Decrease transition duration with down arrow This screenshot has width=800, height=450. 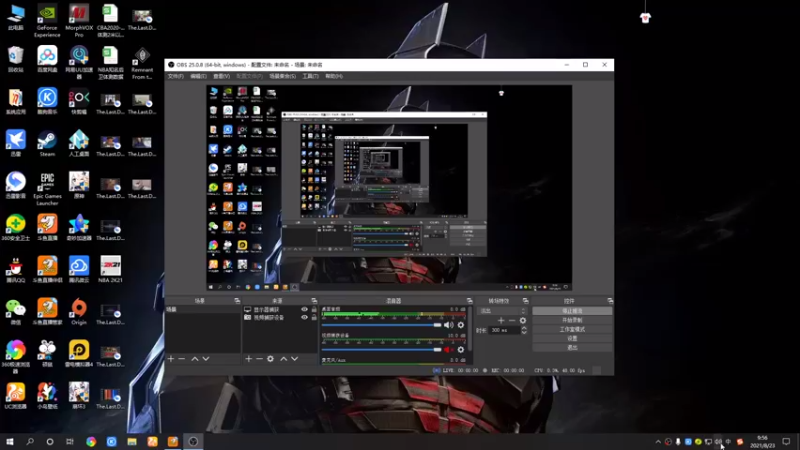point(524,333)
